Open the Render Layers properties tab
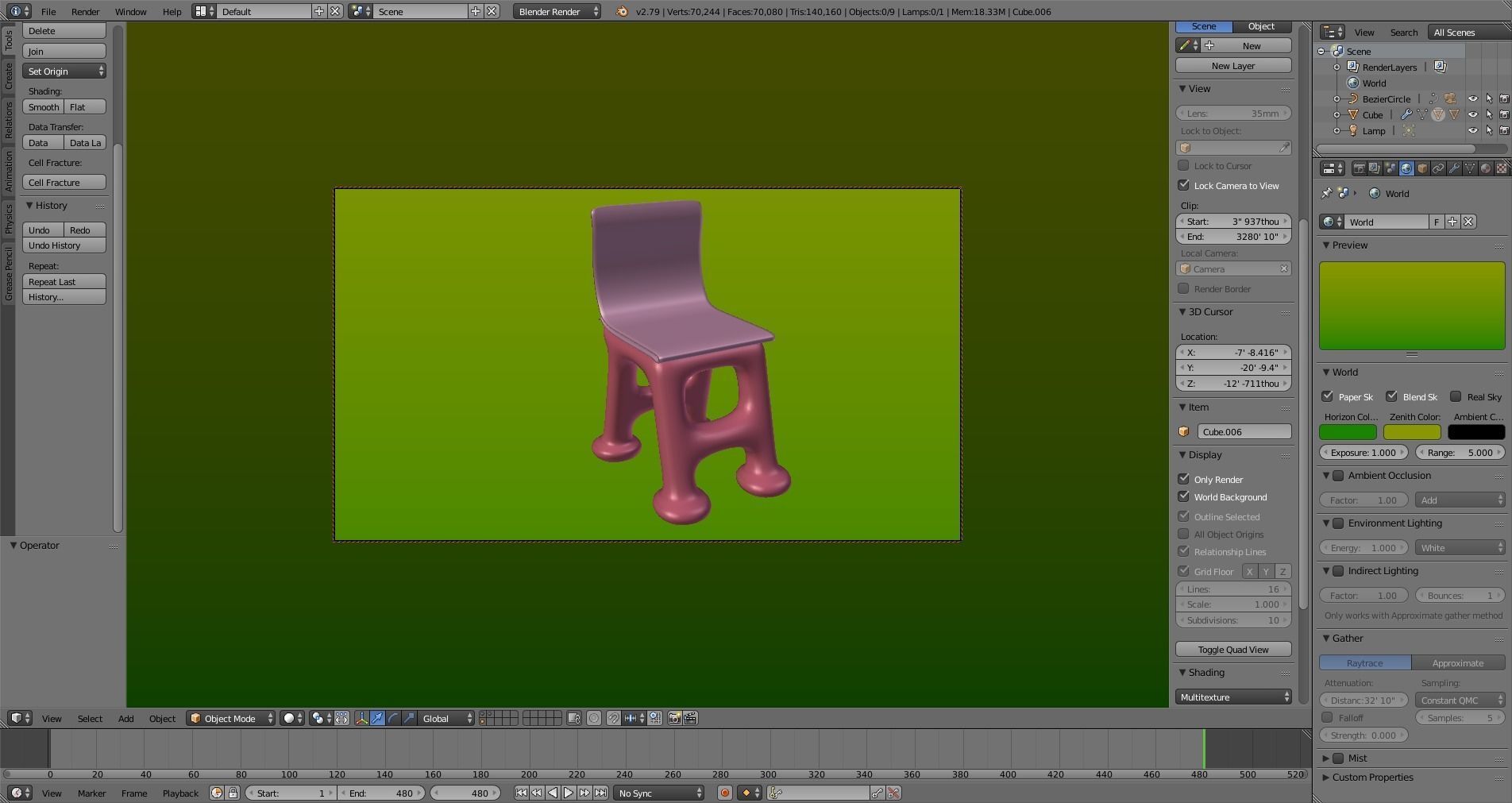 [x=1375, y=168]
